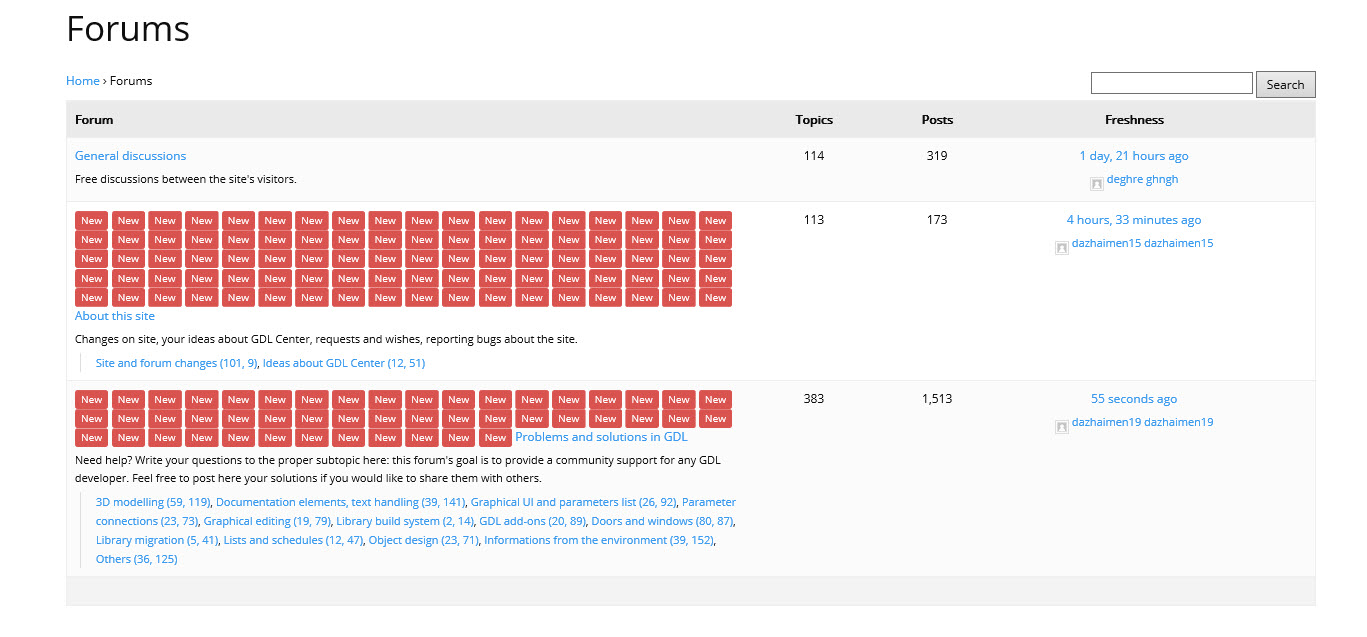Click New badge immediately left of Problems and solutions

click(495, 438)
